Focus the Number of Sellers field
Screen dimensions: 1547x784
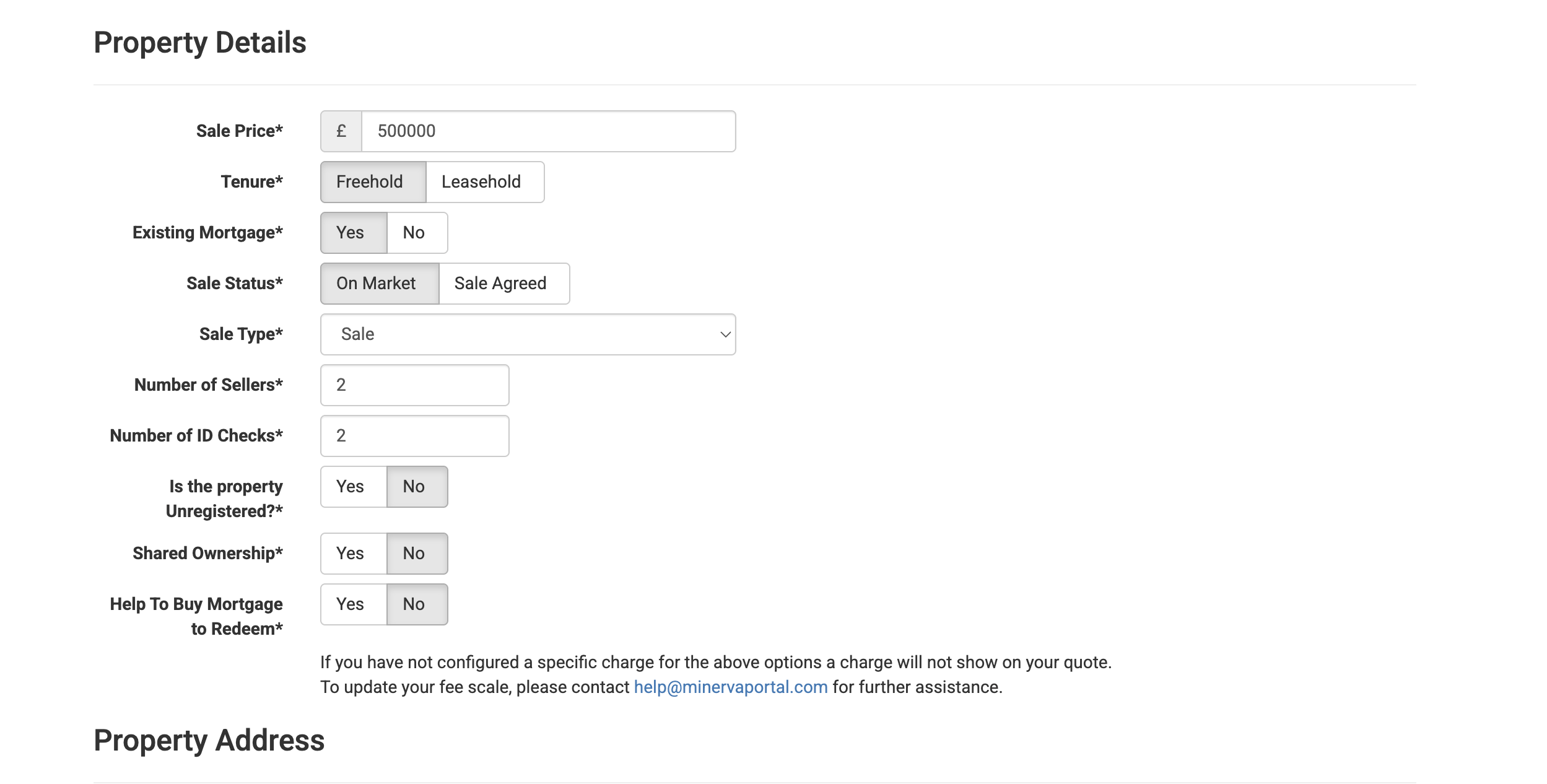point(414,385)
